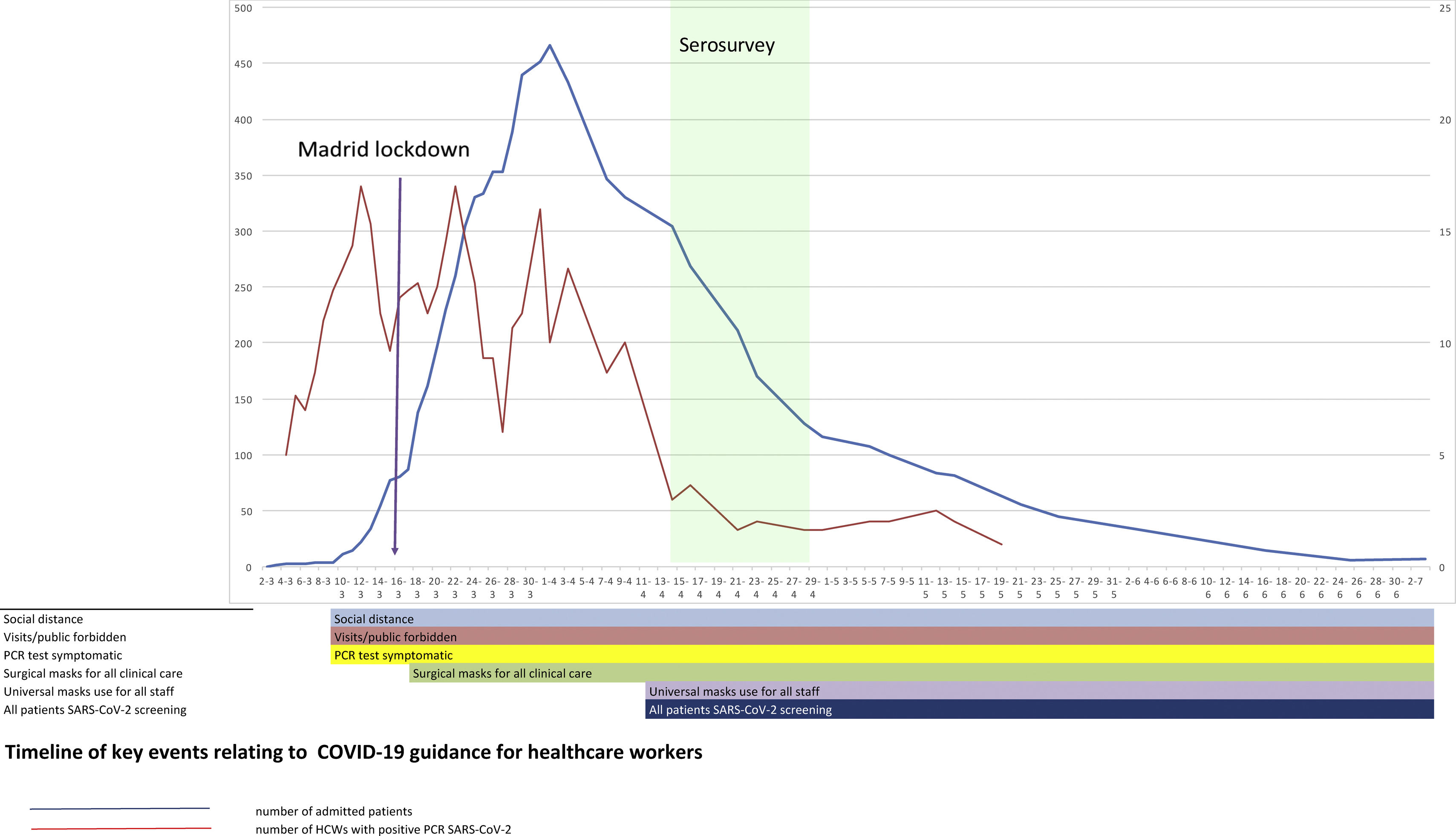The image size is (1456, 836).
Task: Click blue legend line for admitted patients
Action: click(119, 808)
